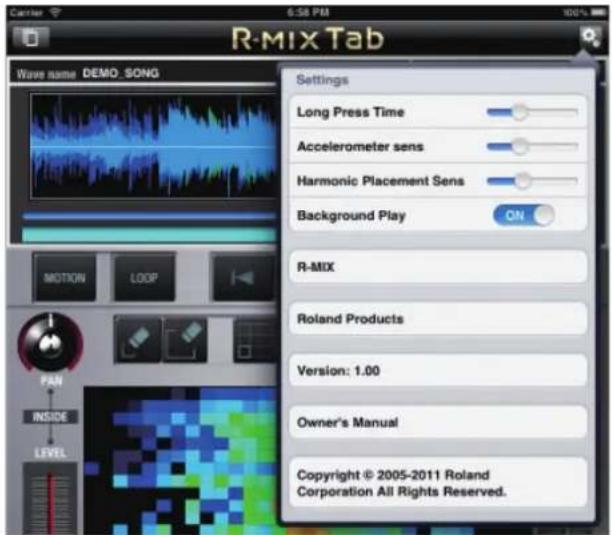The height and width of the screenshot is (535, 612).
Task: Select the large-area eraser tool icon
Action: click(x=185, y=339)
